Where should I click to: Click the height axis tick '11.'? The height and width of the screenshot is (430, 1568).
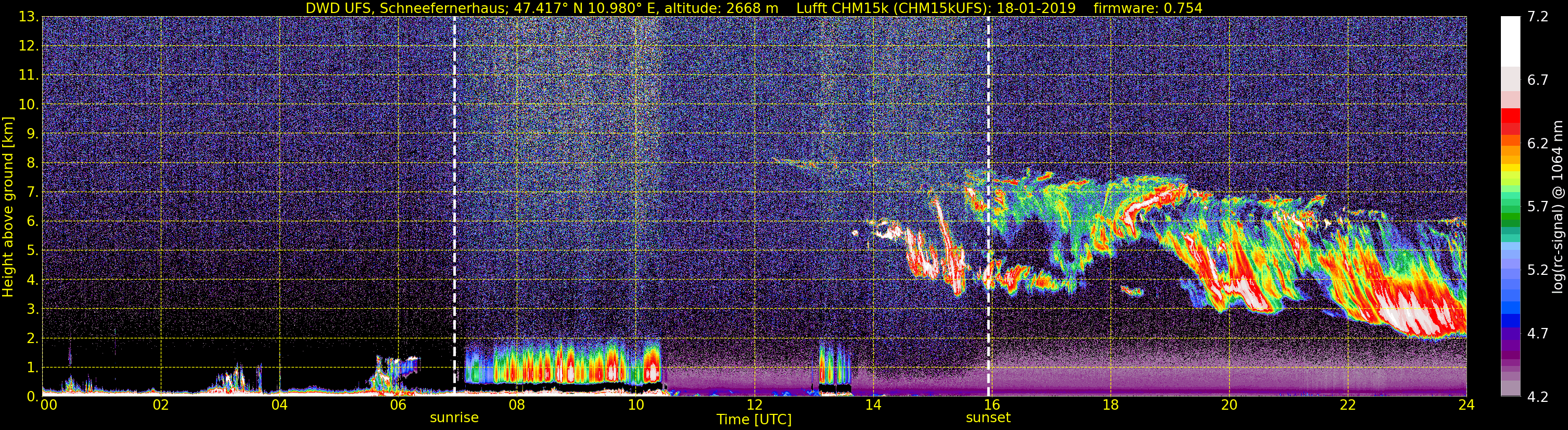[29, 75]
